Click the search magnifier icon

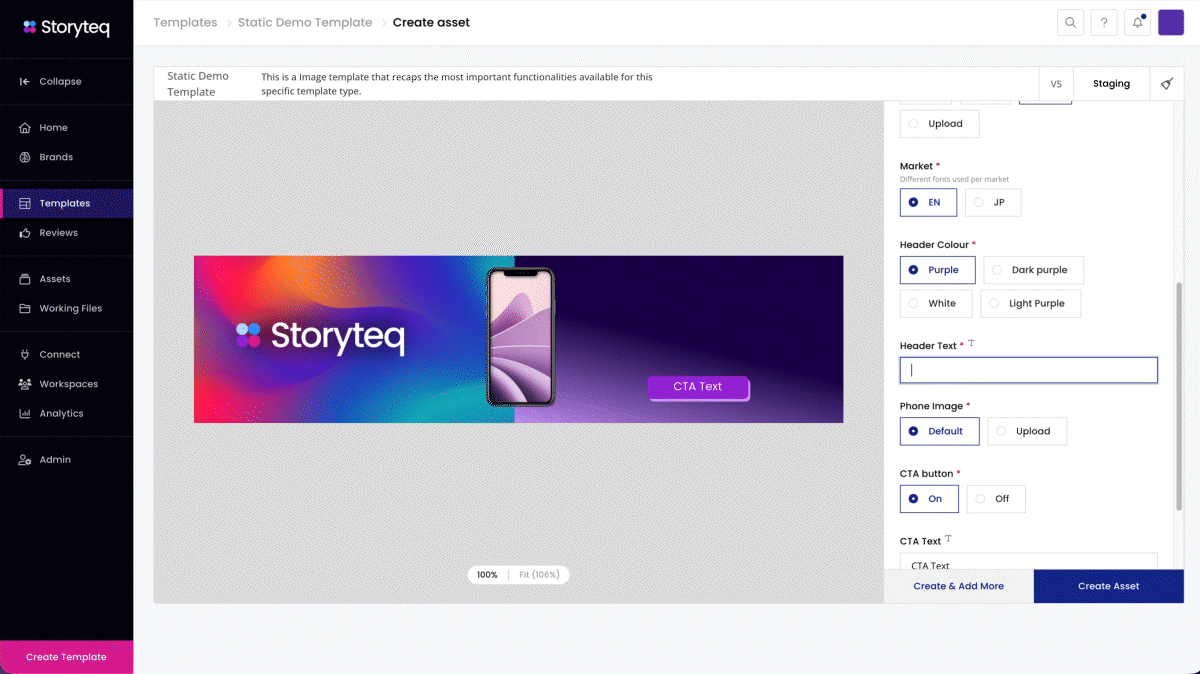[x=1071, y=23]
